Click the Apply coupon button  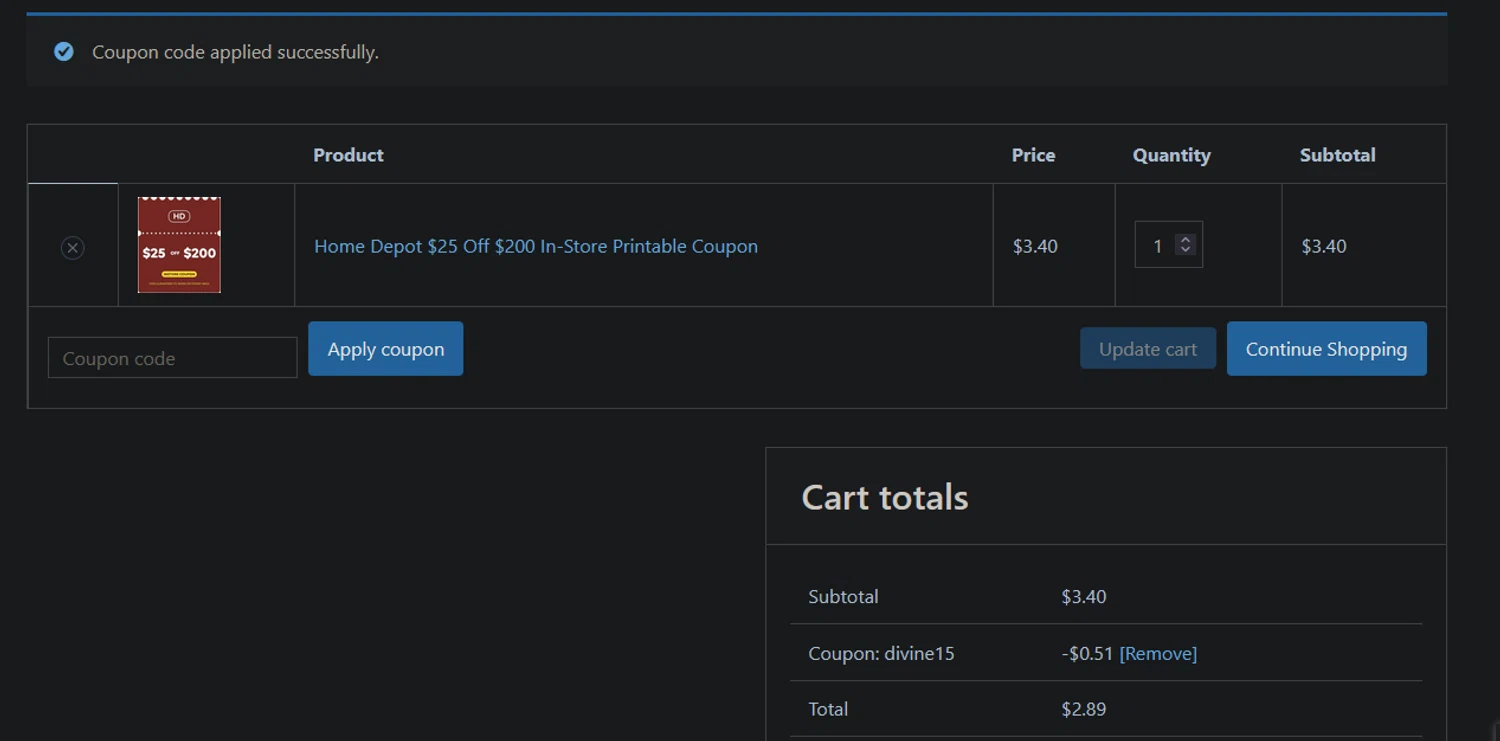pyautogui.click(x=385, y=349)
